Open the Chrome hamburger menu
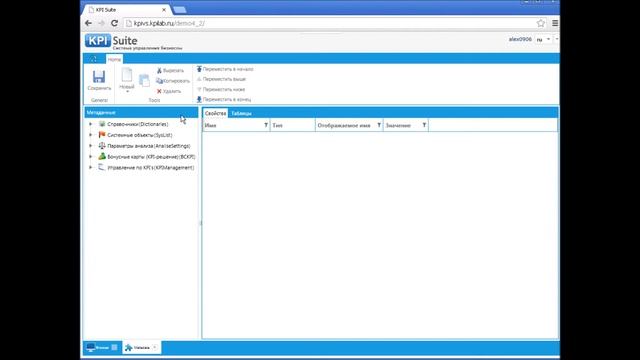Viewport: 640px width, 360px height. pos(555,23)
